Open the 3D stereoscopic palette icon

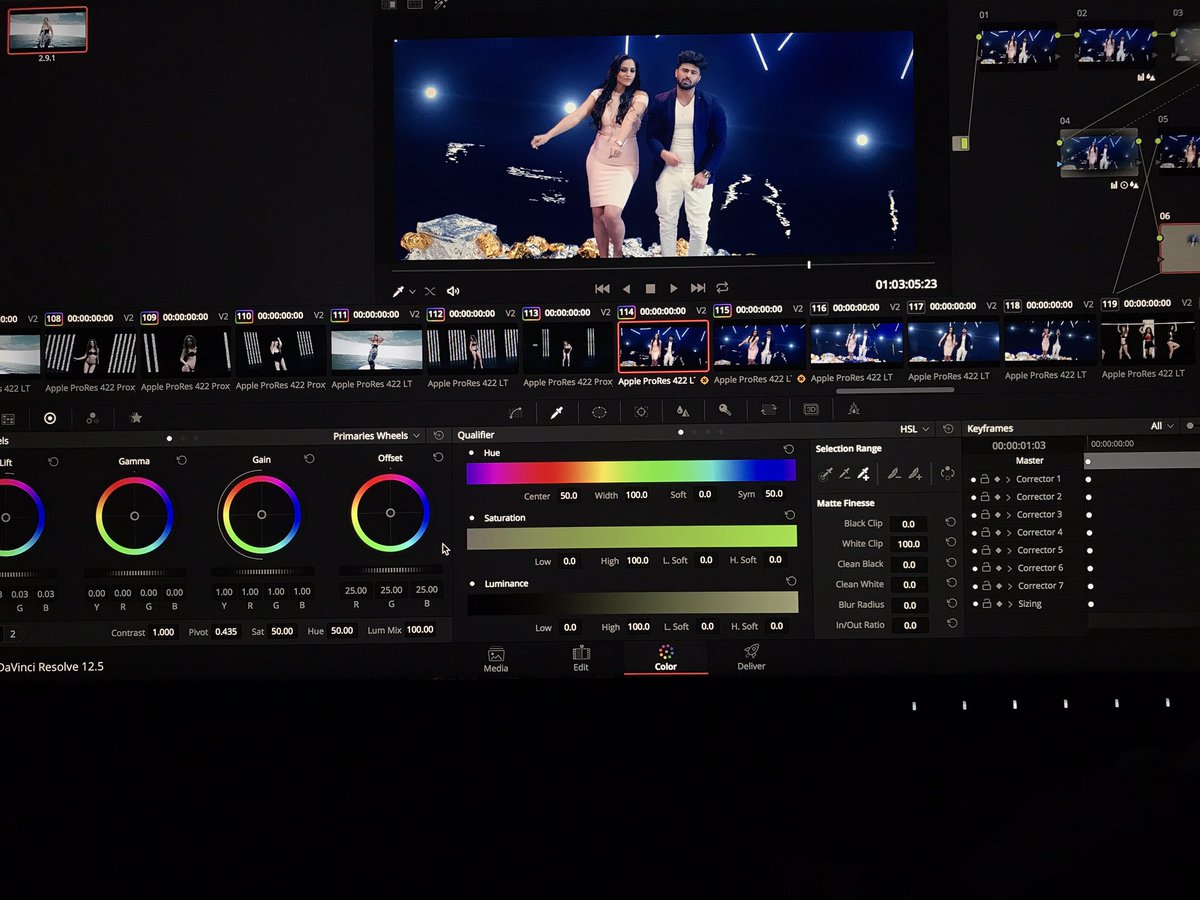pyautogui.click(x=811, y=409)
